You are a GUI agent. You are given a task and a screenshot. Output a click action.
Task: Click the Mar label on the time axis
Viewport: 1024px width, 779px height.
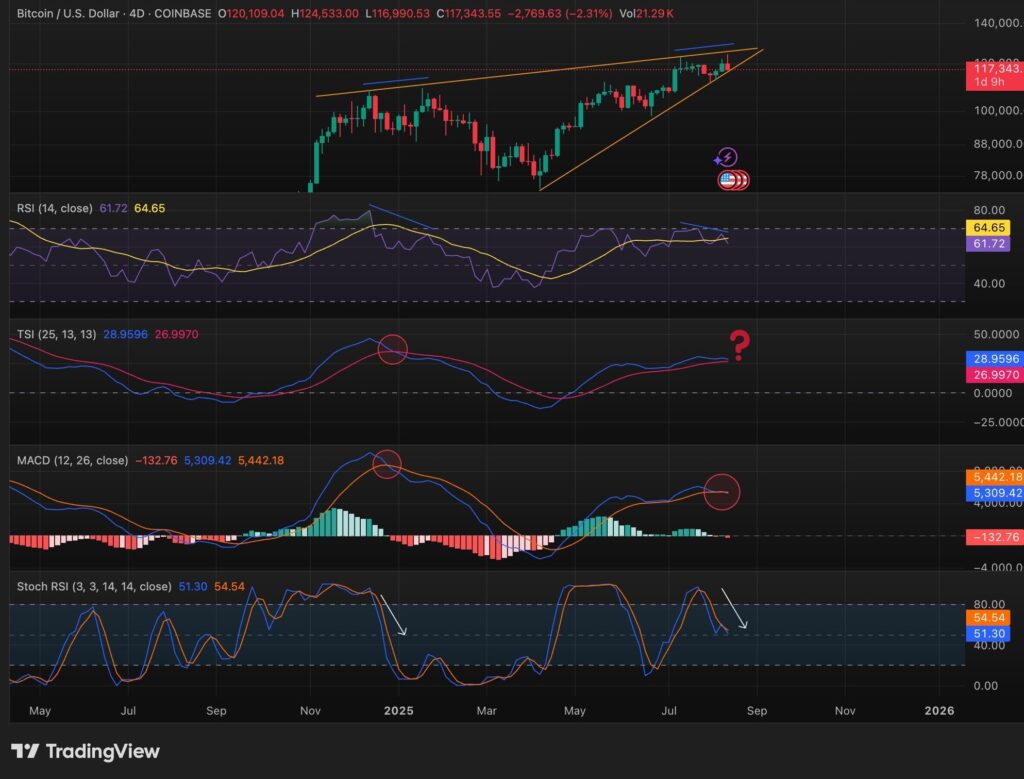pyautogui.click(x=487, y=710)
